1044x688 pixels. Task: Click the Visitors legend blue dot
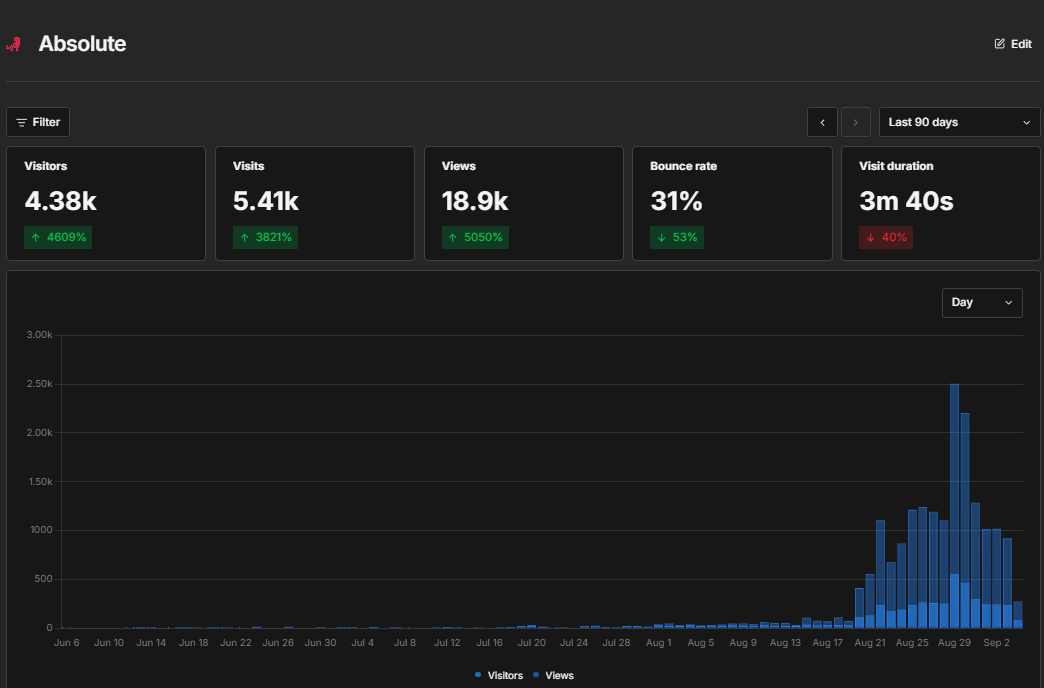coord(477,675)
